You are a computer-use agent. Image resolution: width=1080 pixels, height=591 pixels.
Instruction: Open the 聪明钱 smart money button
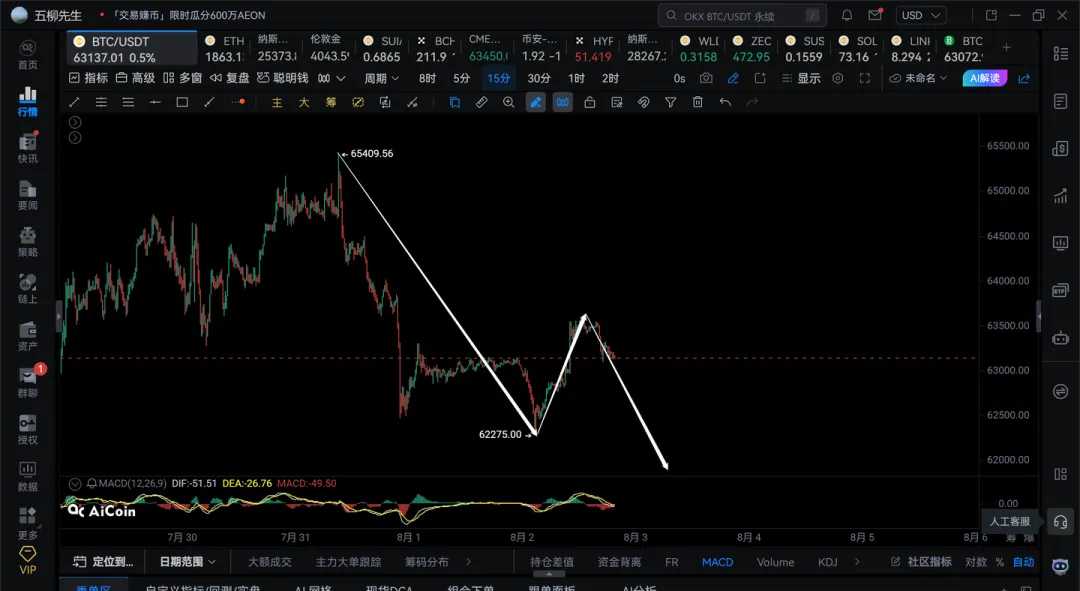pyautogui.click(x=282, y=79)
